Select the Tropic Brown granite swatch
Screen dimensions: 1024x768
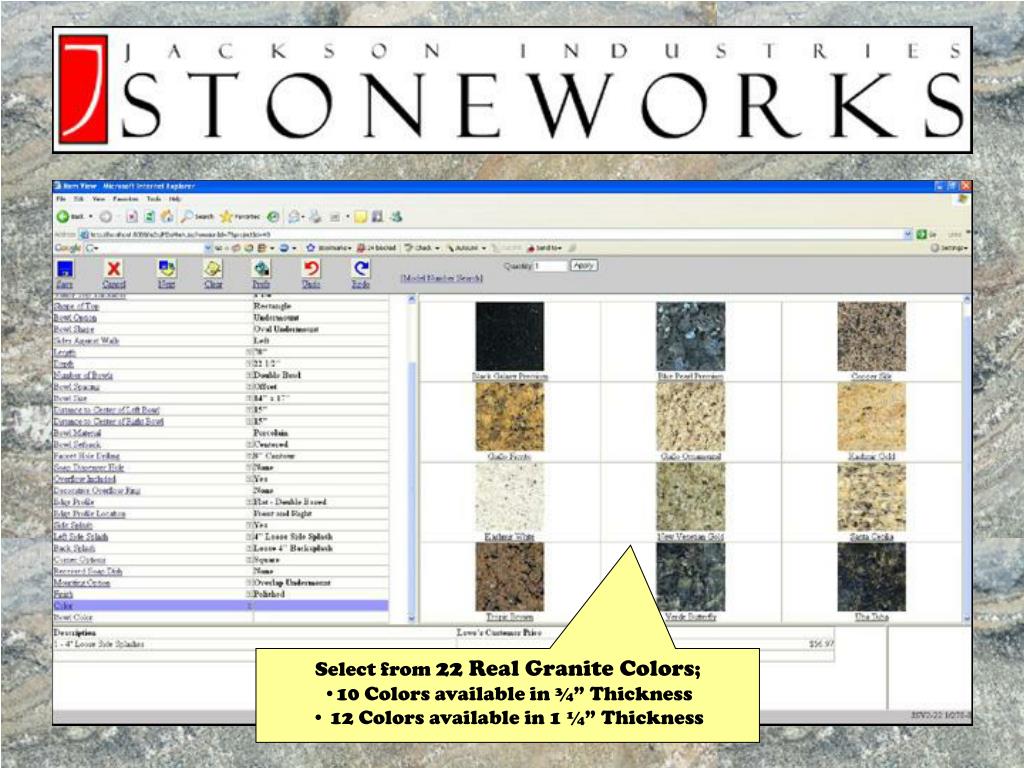tap(509, 577)
